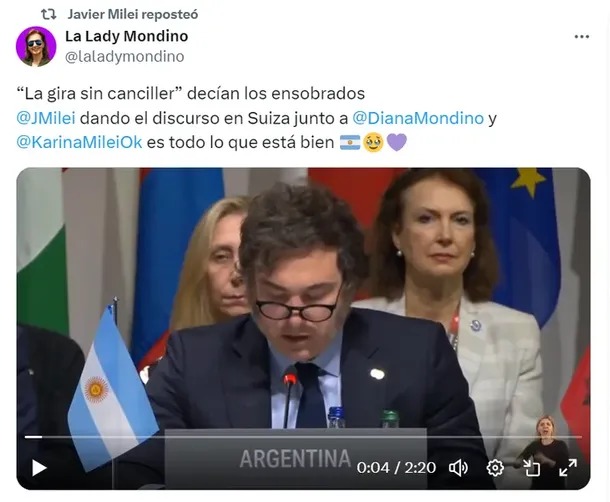Open the @JMilei mention
This screenshot has width=610, height=502.
pos(46,118)
